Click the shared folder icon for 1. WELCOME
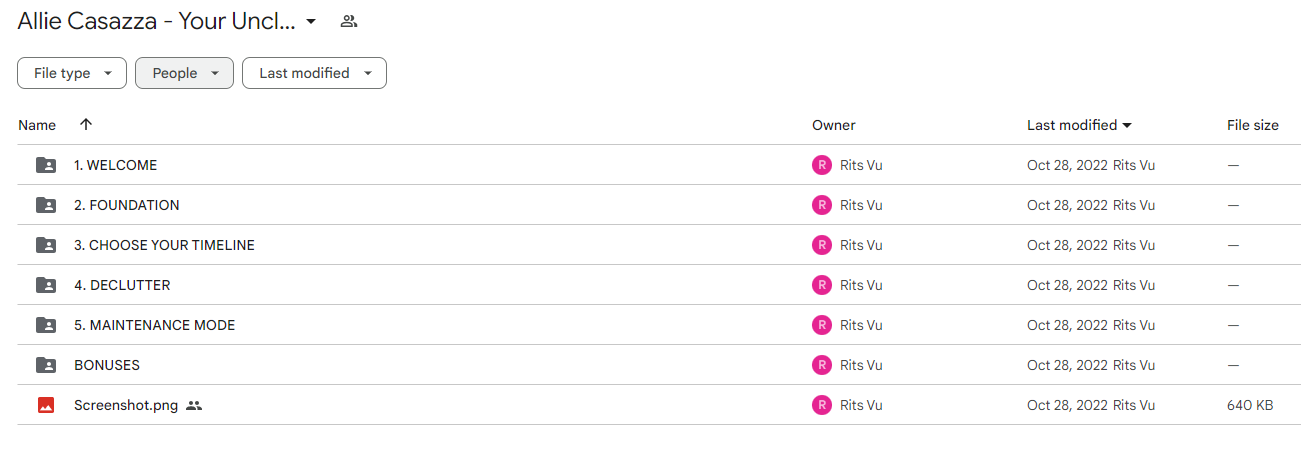The width and height of the screenshot is (1301, 462). 46,165
